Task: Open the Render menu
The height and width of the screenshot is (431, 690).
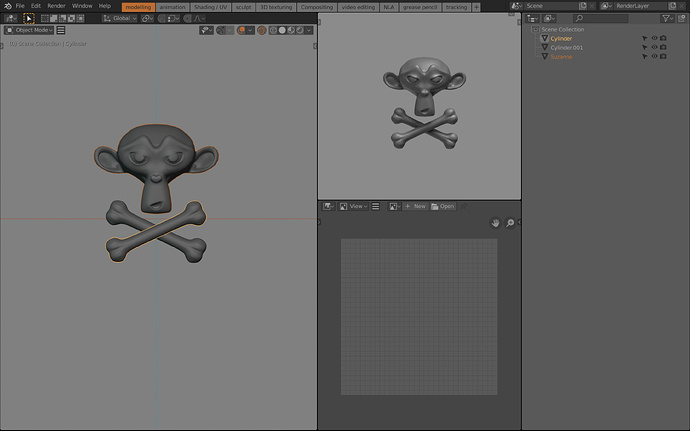Action: tap(56, 6)
